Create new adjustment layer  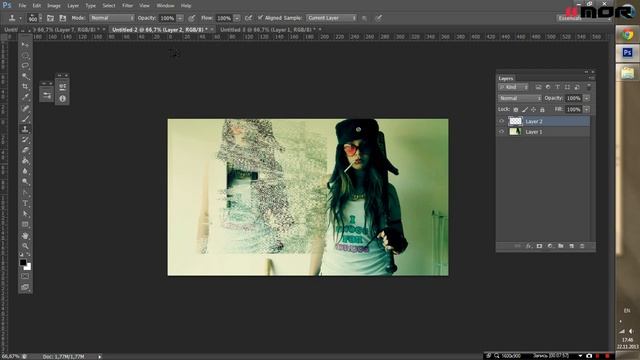tap(550, 246)
